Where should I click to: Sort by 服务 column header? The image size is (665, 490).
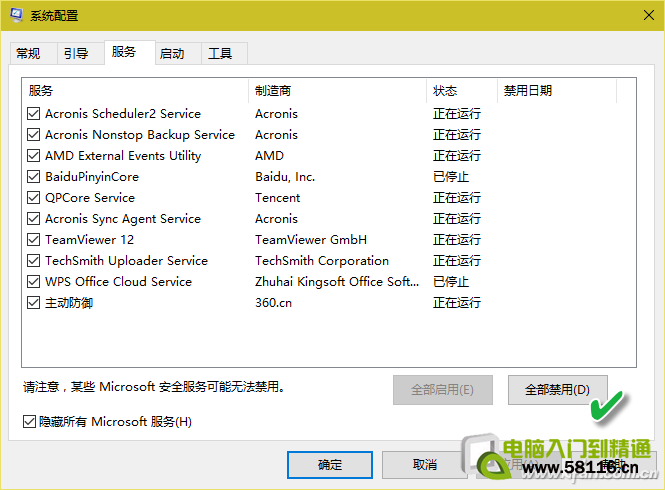click(135, 90)
